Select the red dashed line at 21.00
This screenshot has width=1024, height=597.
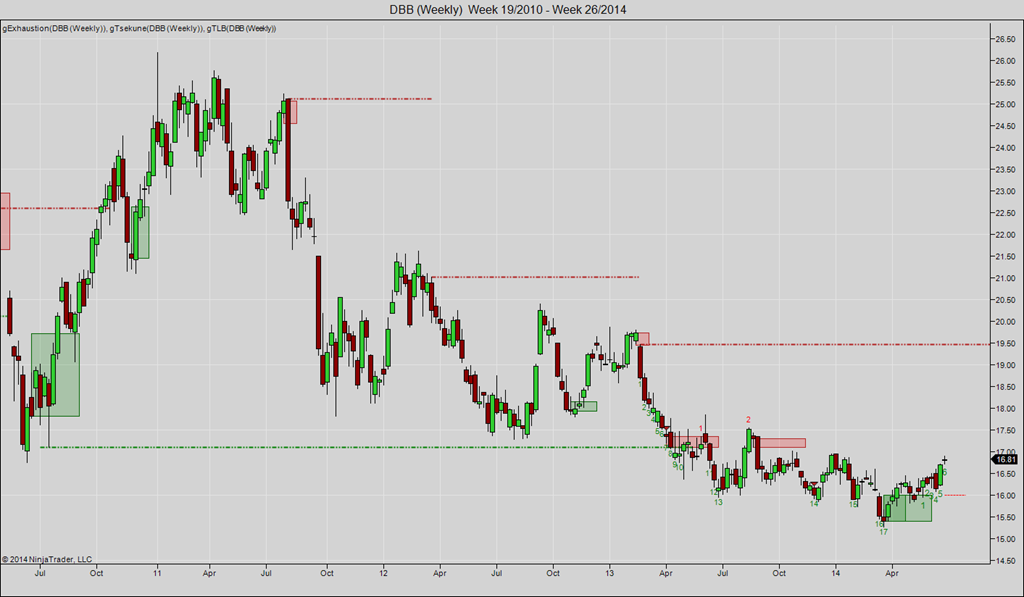tap(534, 278)
